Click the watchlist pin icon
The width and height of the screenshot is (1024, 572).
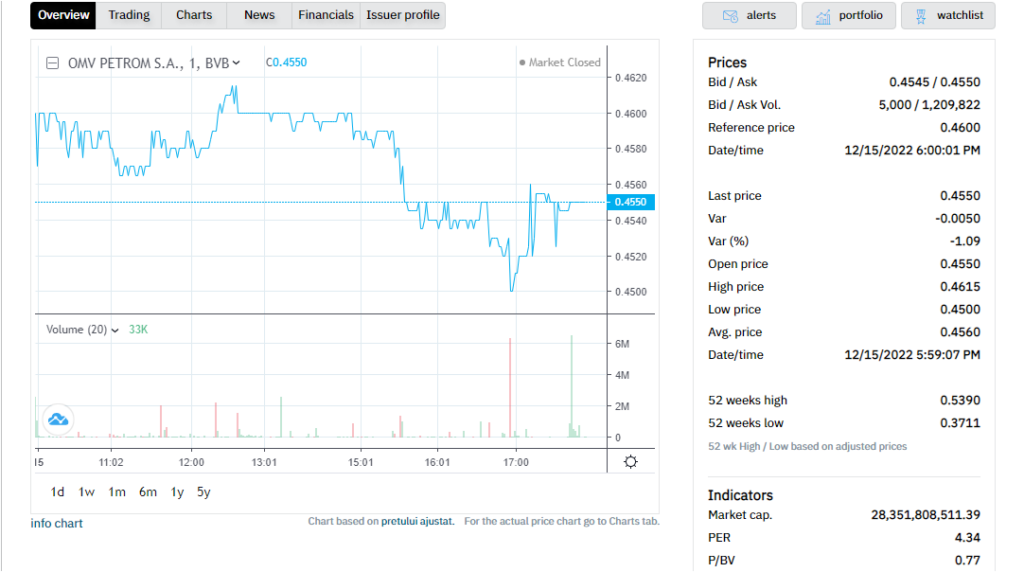pyautogui.click(x=919, y=16)
